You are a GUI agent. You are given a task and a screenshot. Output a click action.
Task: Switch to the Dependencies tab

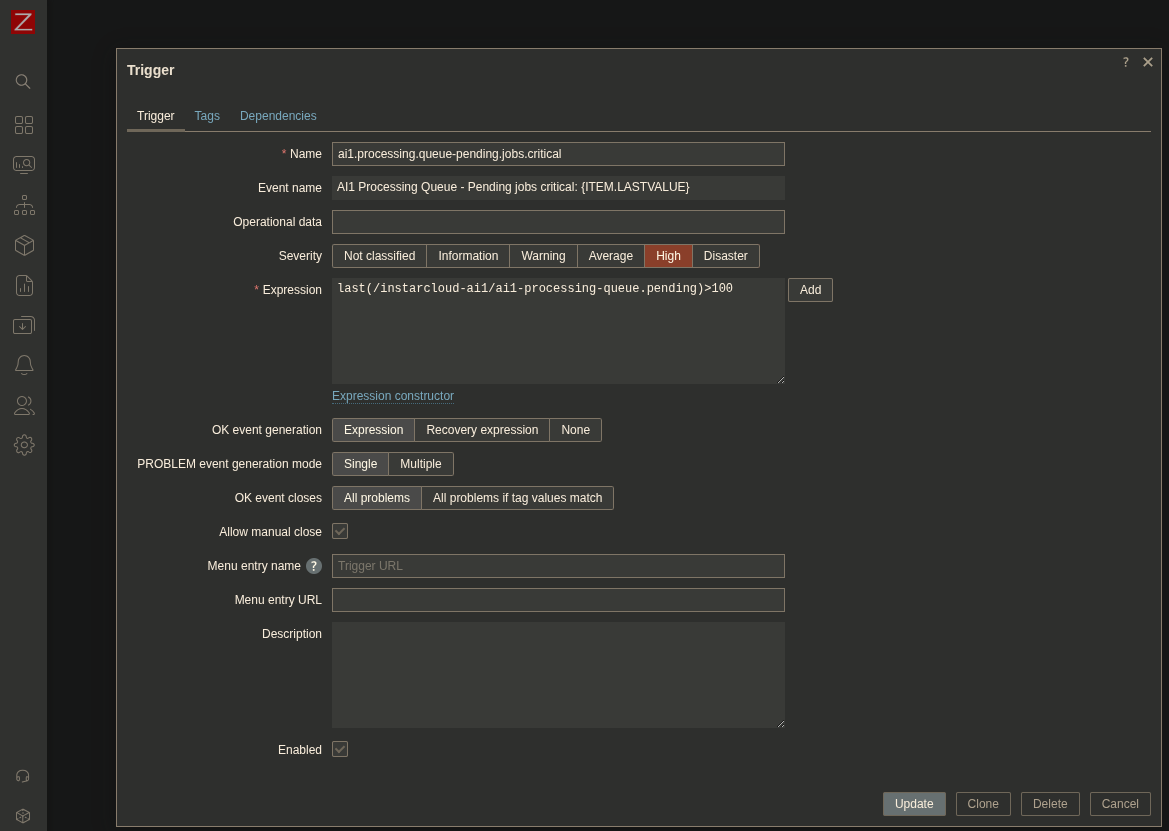pyautogui.click(x=278, y=116)
